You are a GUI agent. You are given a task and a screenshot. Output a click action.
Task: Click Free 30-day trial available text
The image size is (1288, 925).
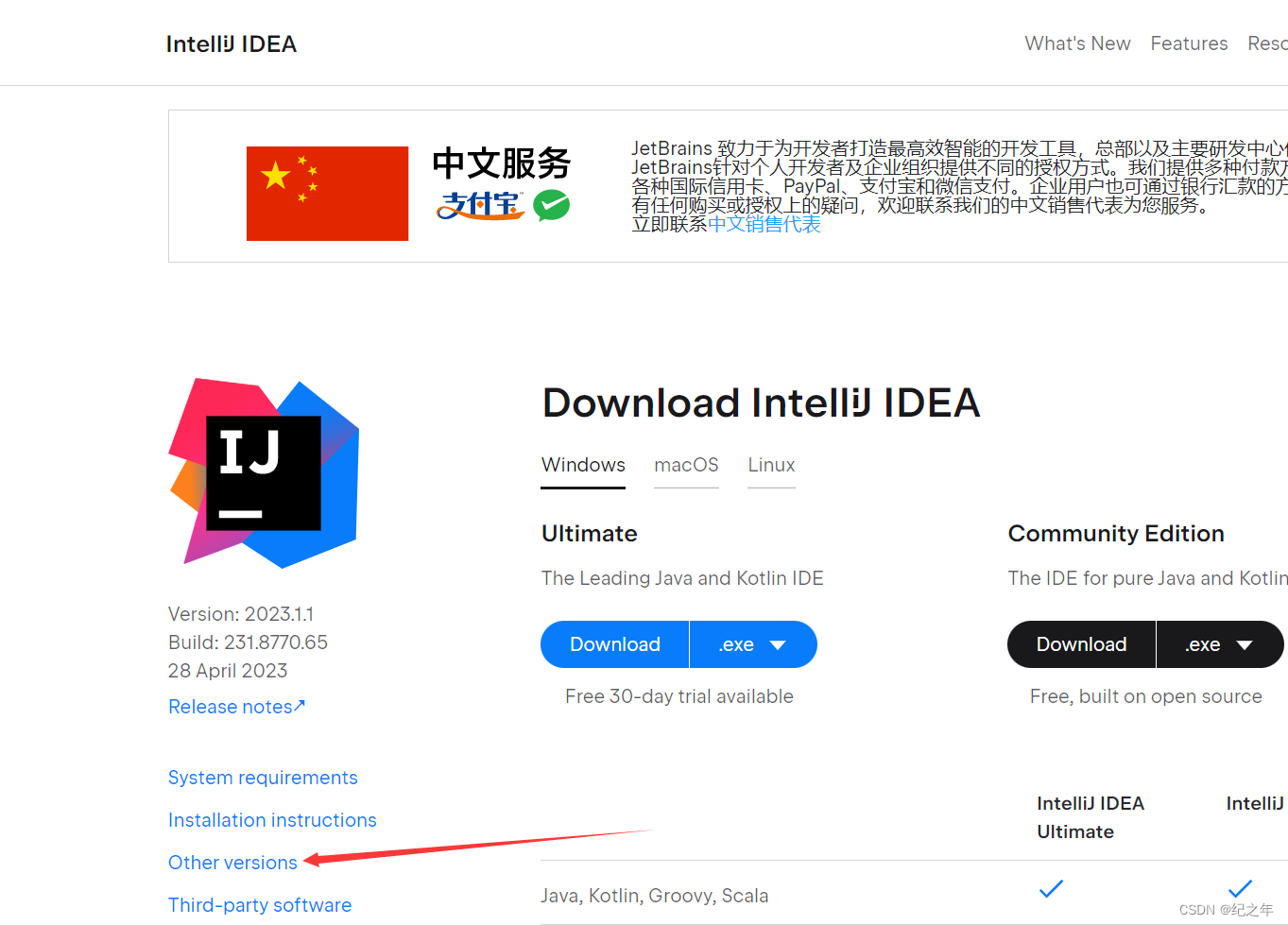(x=679, y=696)
